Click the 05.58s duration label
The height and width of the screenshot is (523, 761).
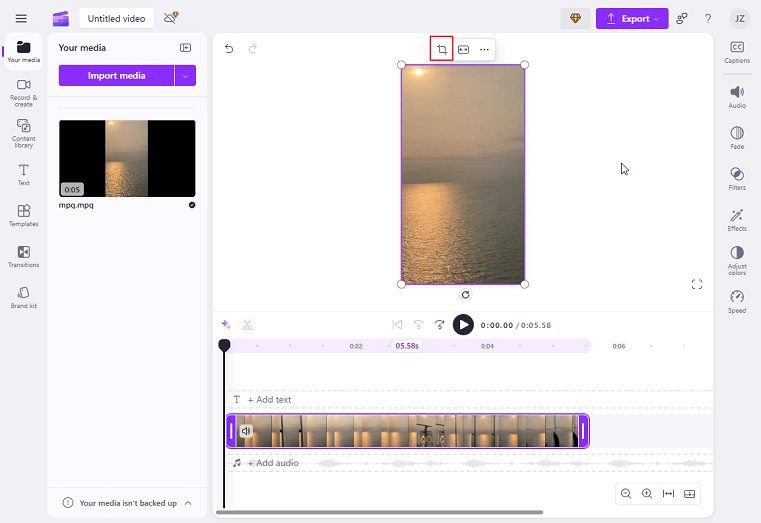tap(407, 346)
